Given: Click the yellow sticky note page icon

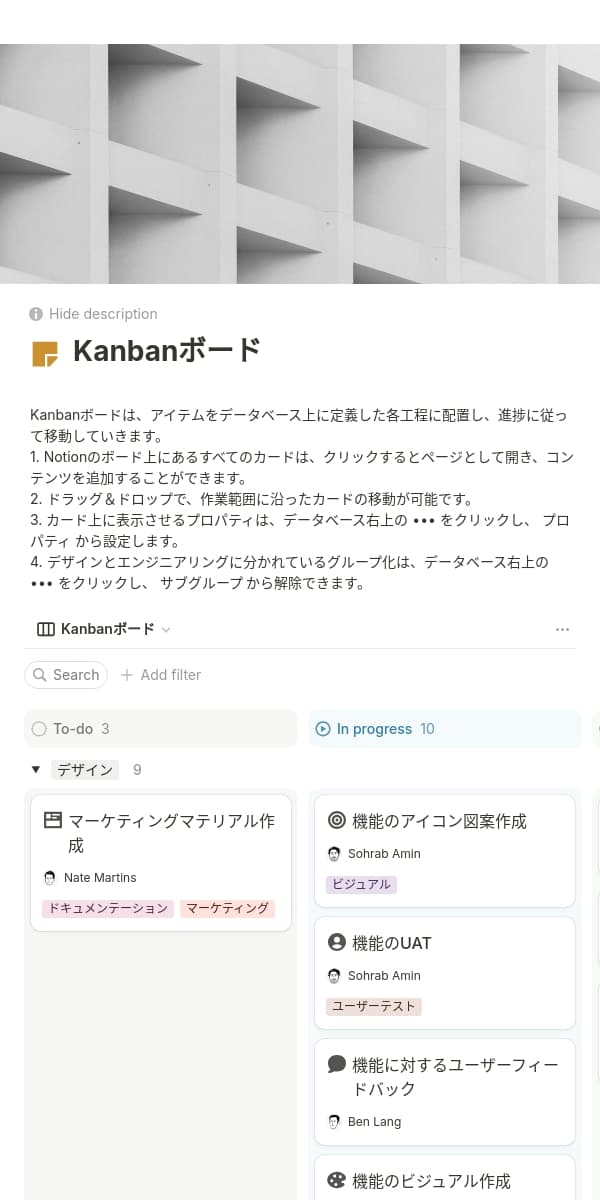Looking at the screenshot, I should tap(45, 353).
